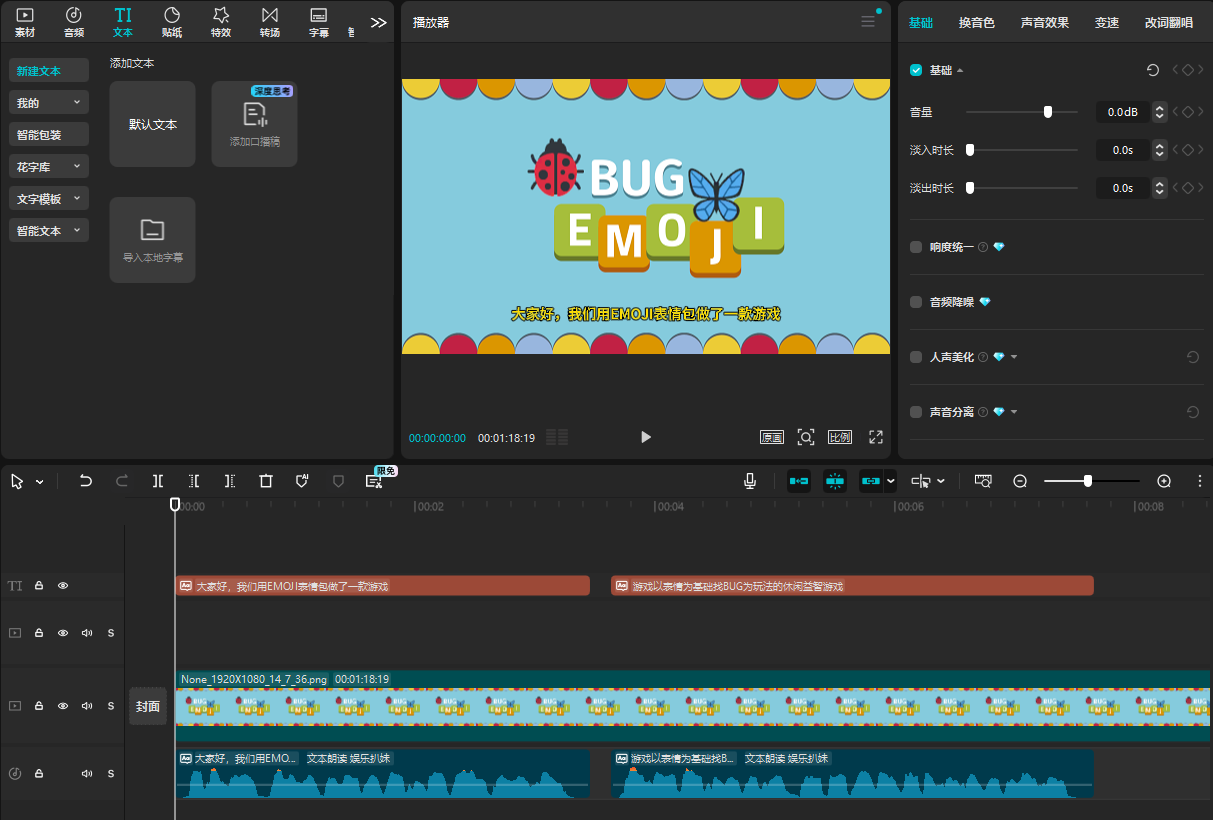The height and width of the screenshot is (820, 1213).
Task: Hide the text track with eye icon
Action: coord(63,586)
